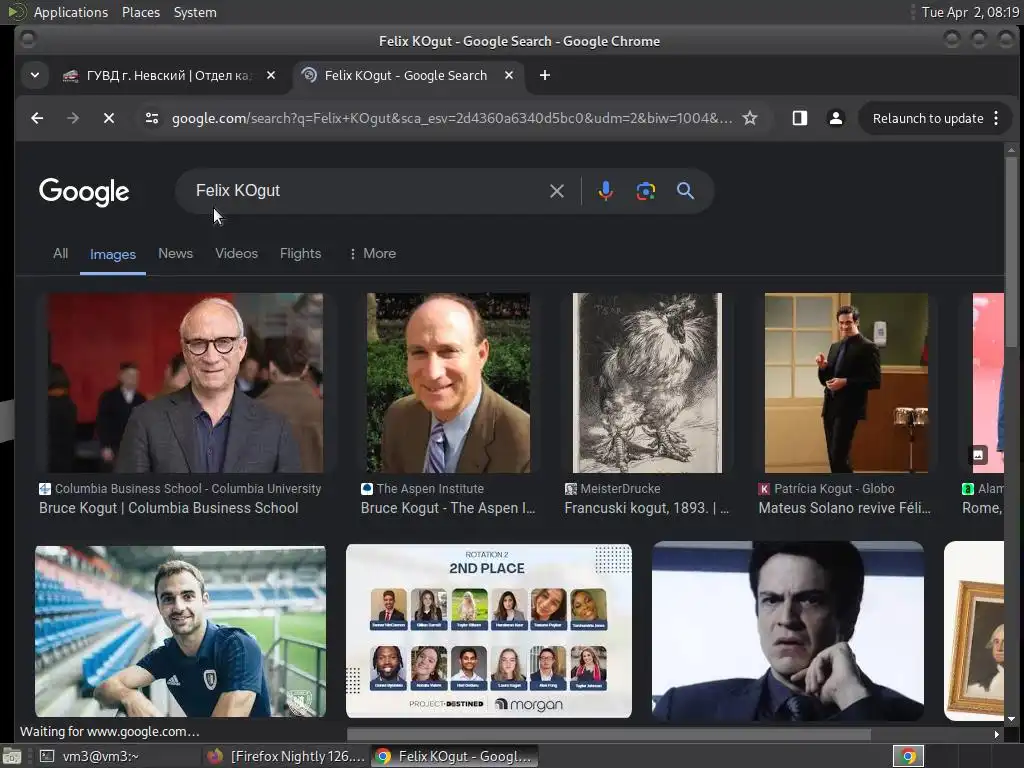
Task: Click the Chrome icon in bottom tray
Action: [908, 756]
